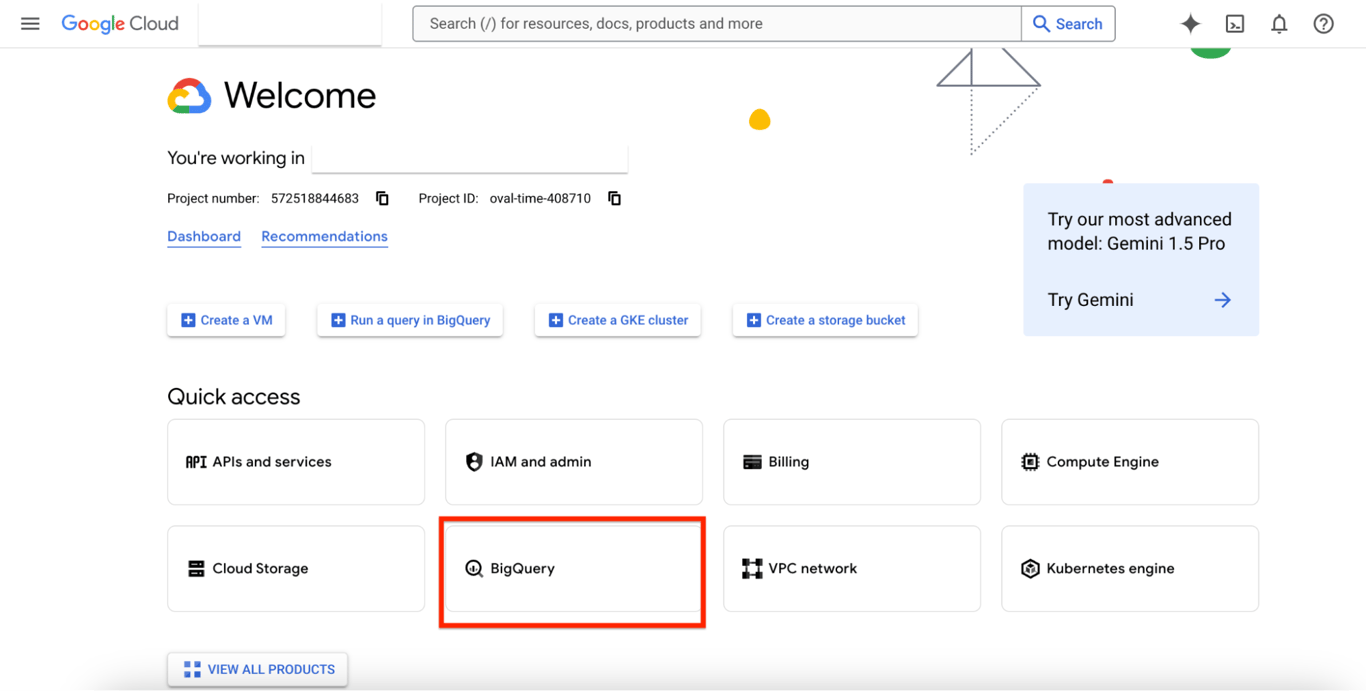This screenshot has height=691, width=1366.
Task: Click the Cloud Storage icon
Action: click(196, 568)
